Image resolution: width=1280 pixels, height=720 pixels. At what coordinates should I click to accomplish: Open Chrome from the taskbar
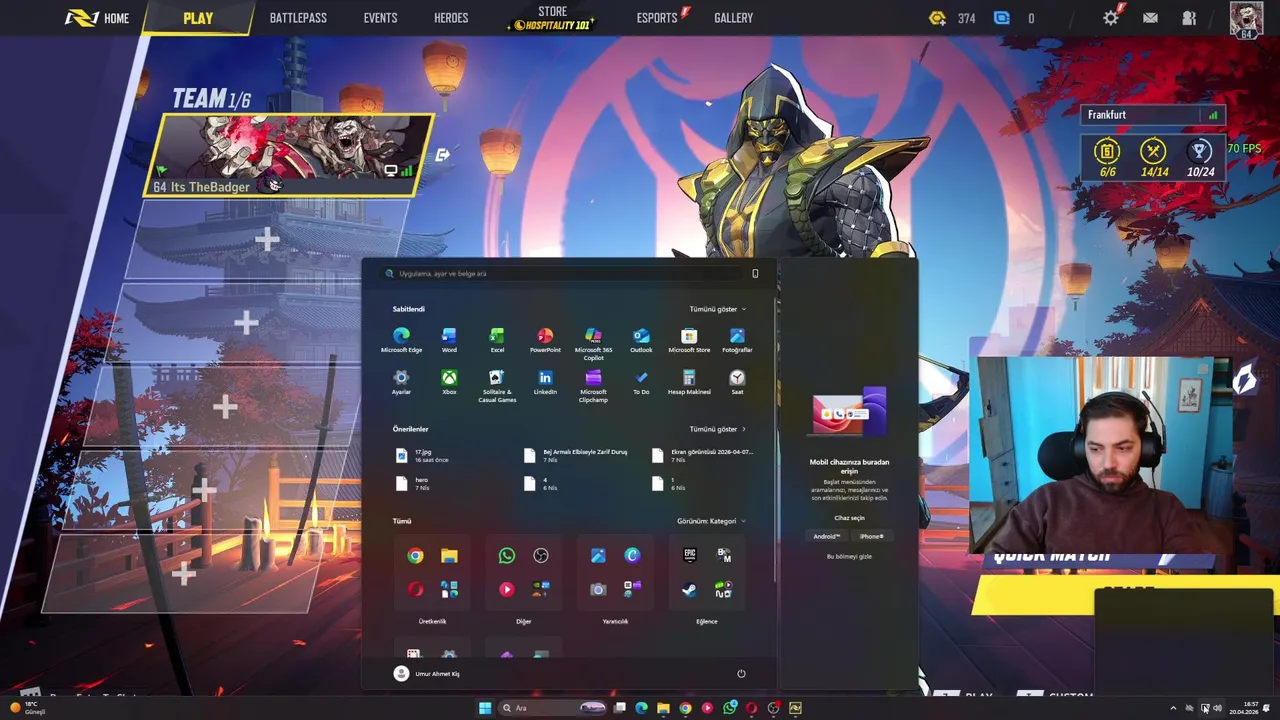685,708
